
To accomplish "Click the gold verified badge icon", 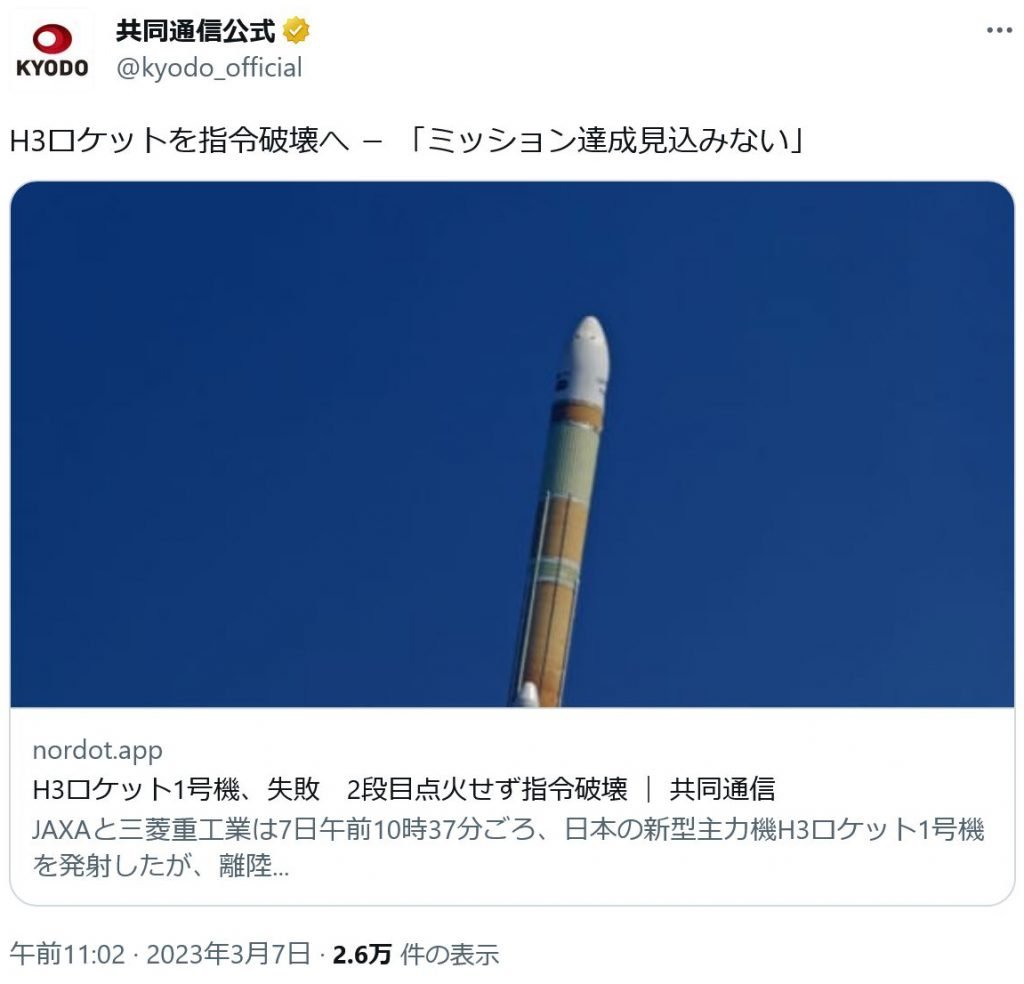I will (296, 31).
